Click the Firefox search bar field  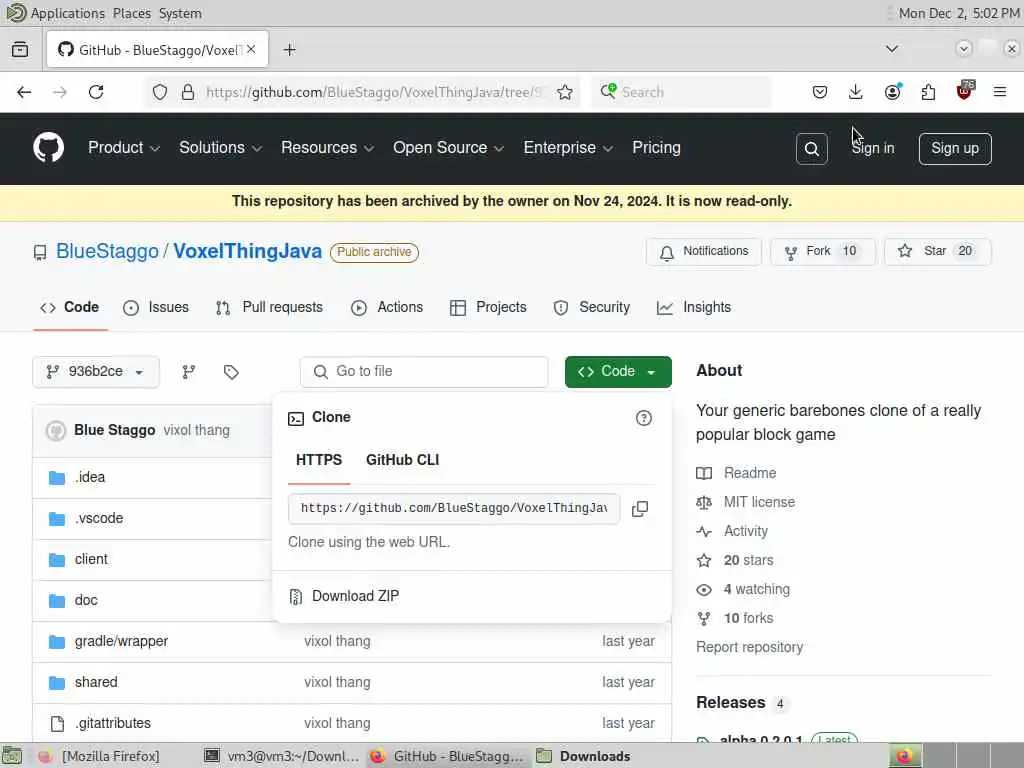click(x=682, y=92)
